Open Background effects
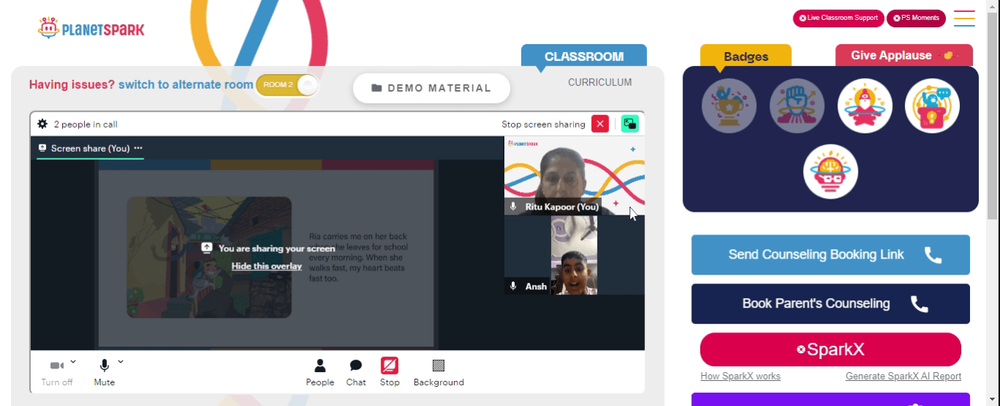The image size is (1000, 406). (x=438, y=372)
